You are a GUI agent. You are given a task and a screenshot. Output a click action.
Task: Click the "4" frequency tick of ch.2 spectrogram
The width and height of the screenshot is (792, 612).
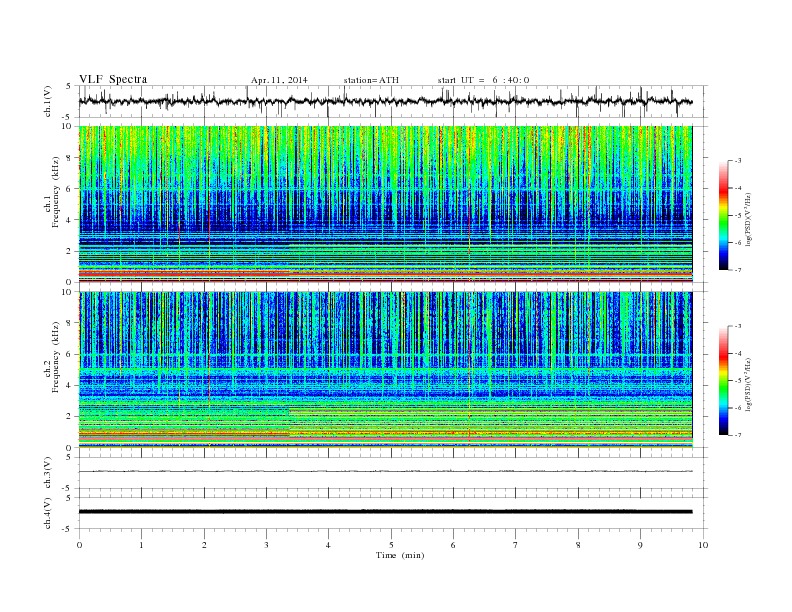[70, 385]
